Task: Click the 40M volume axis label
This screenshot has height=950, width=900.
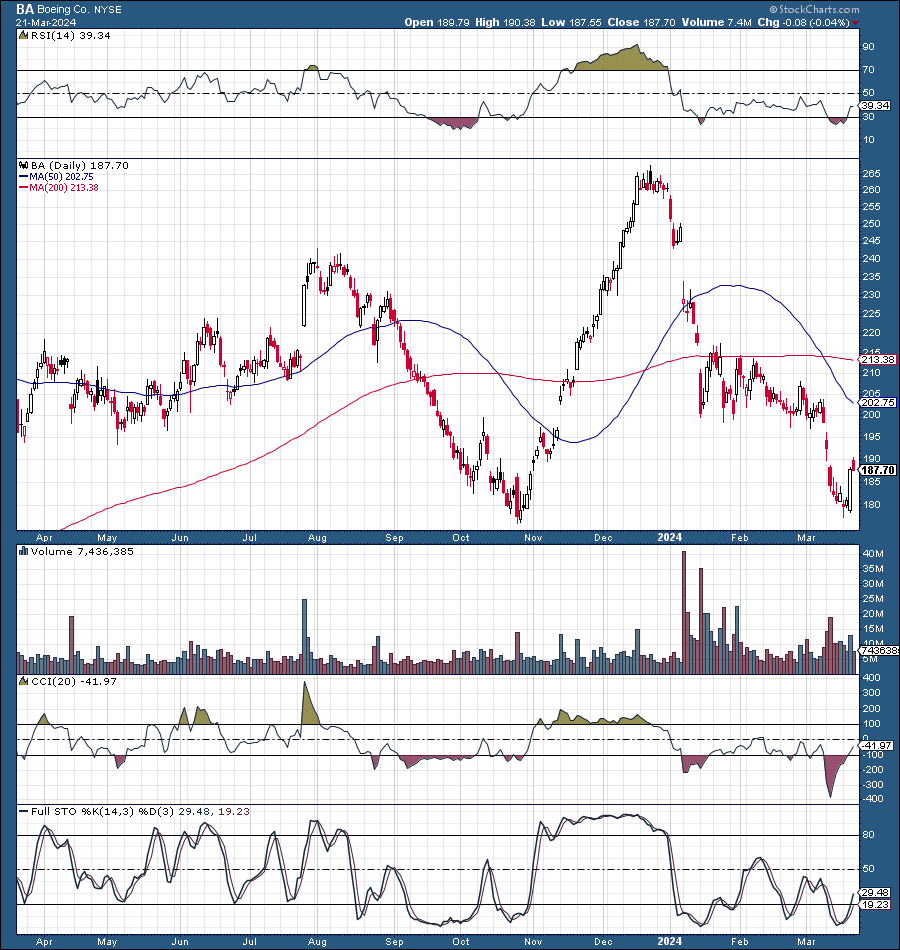Action: (873, 554)
